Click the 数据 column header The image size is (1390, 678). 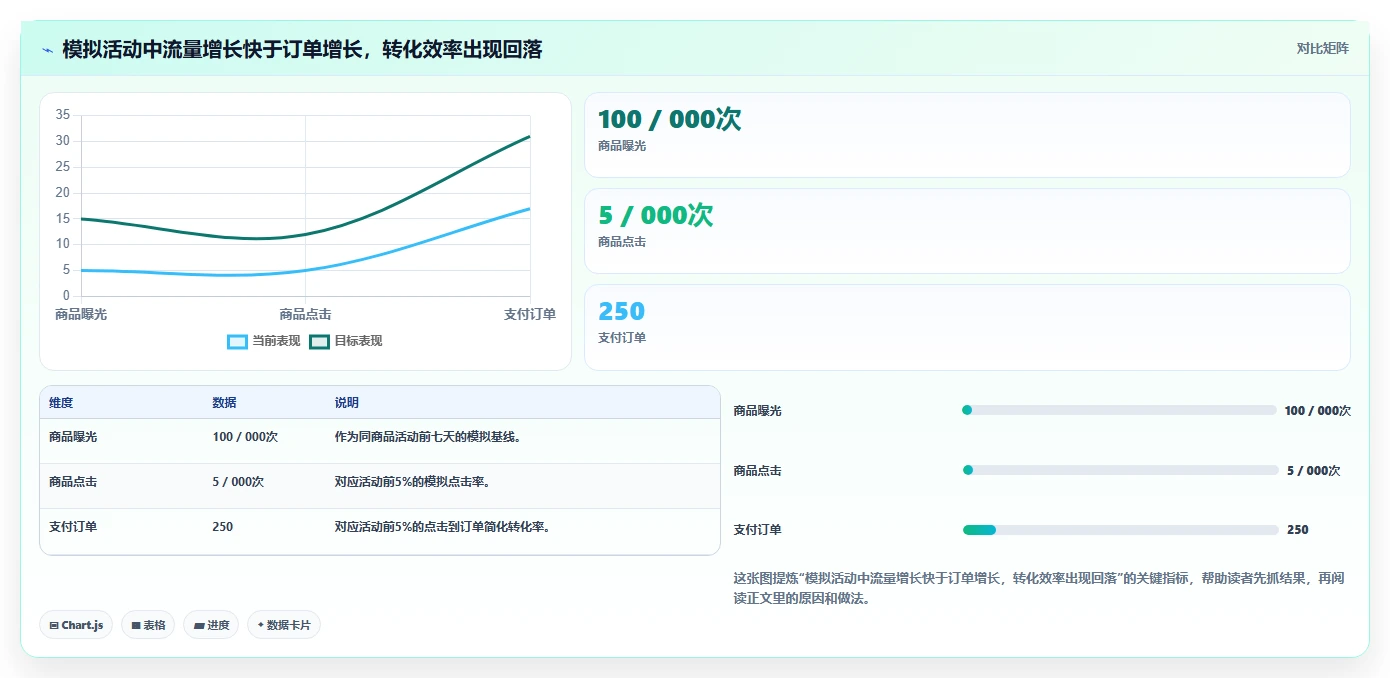[224, 403]
